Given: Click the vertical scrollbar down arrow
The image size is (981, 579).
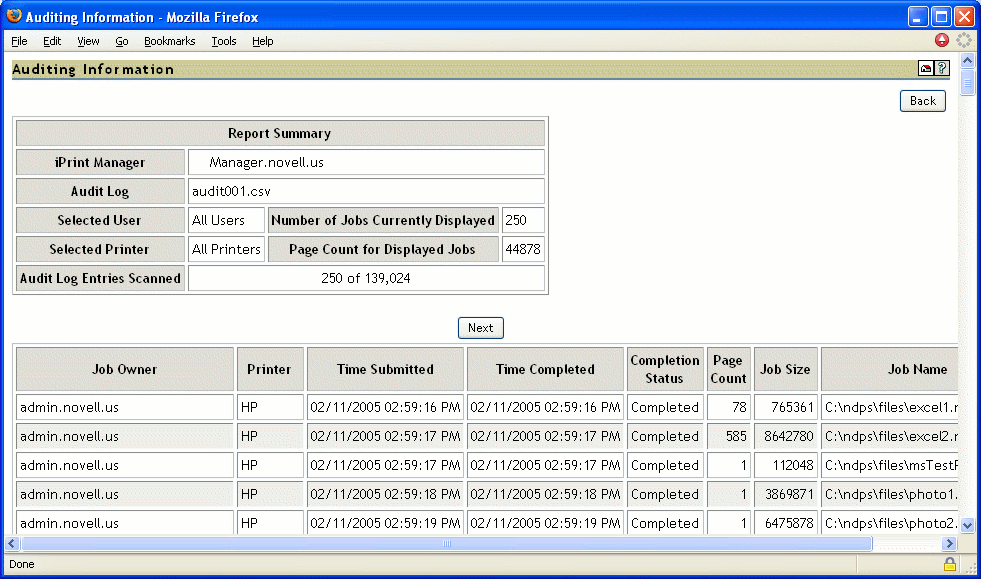Looking at the screenshot, I should pyautogui.click(x=966, y=524).
